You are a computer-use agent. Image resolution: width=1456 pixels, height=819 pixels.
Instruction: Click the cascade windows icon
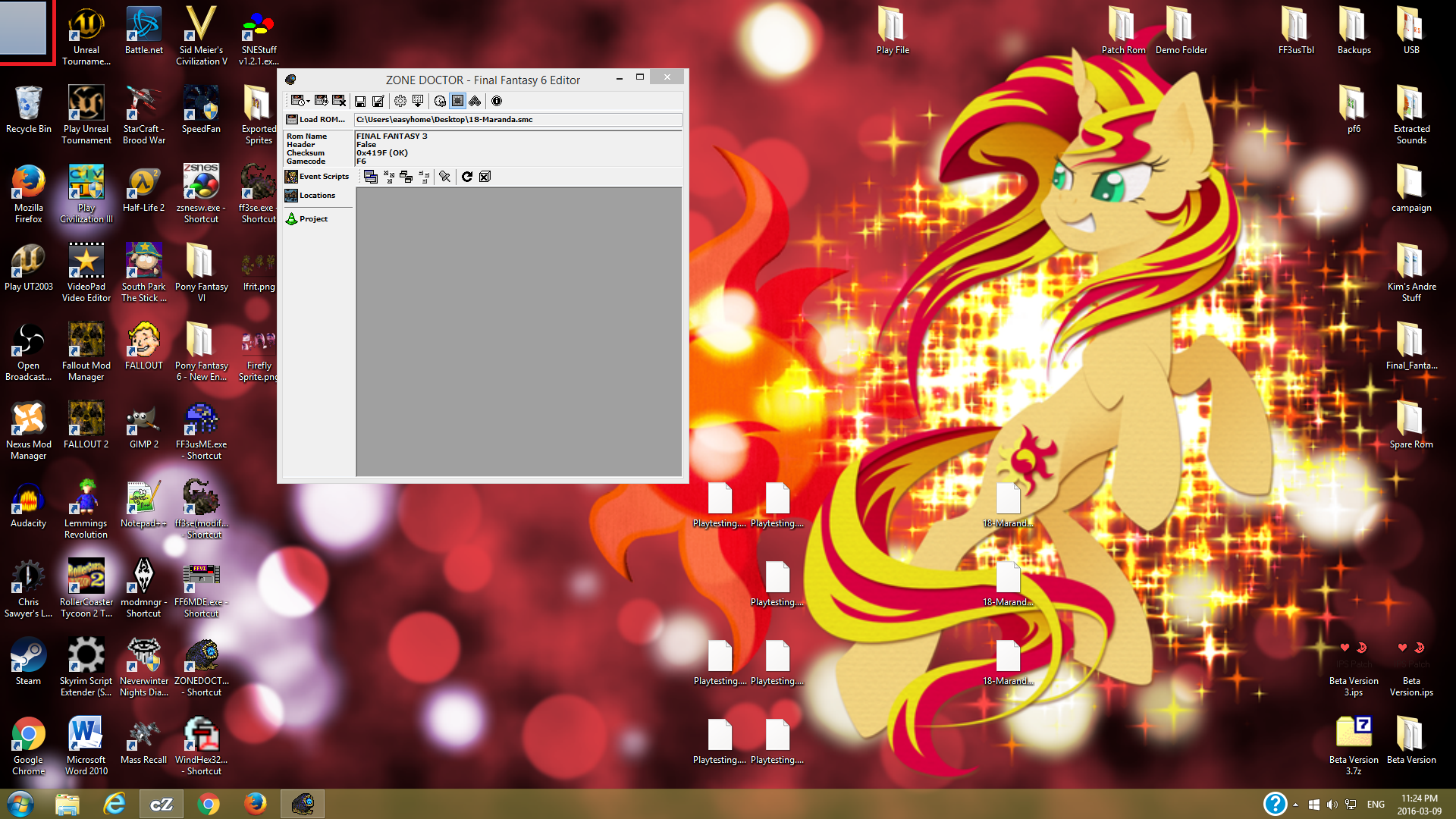371,177
